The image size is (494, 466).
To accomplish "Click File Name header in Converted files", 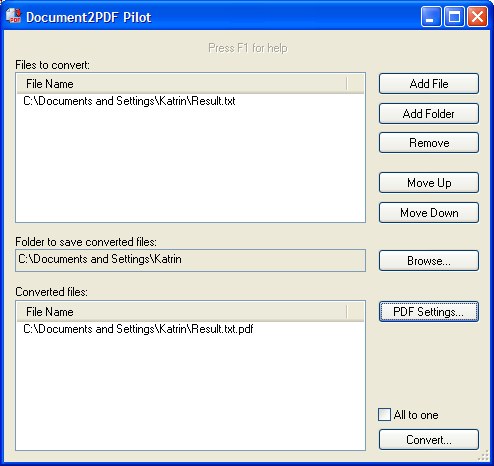I will [x=182, y=312].
